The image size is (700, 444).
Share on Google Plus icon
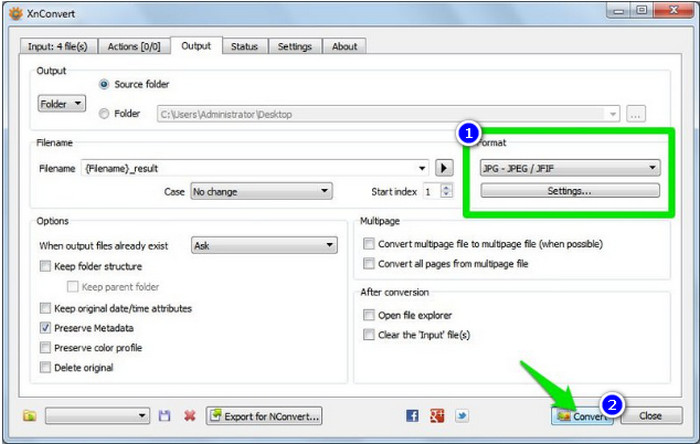437,416
